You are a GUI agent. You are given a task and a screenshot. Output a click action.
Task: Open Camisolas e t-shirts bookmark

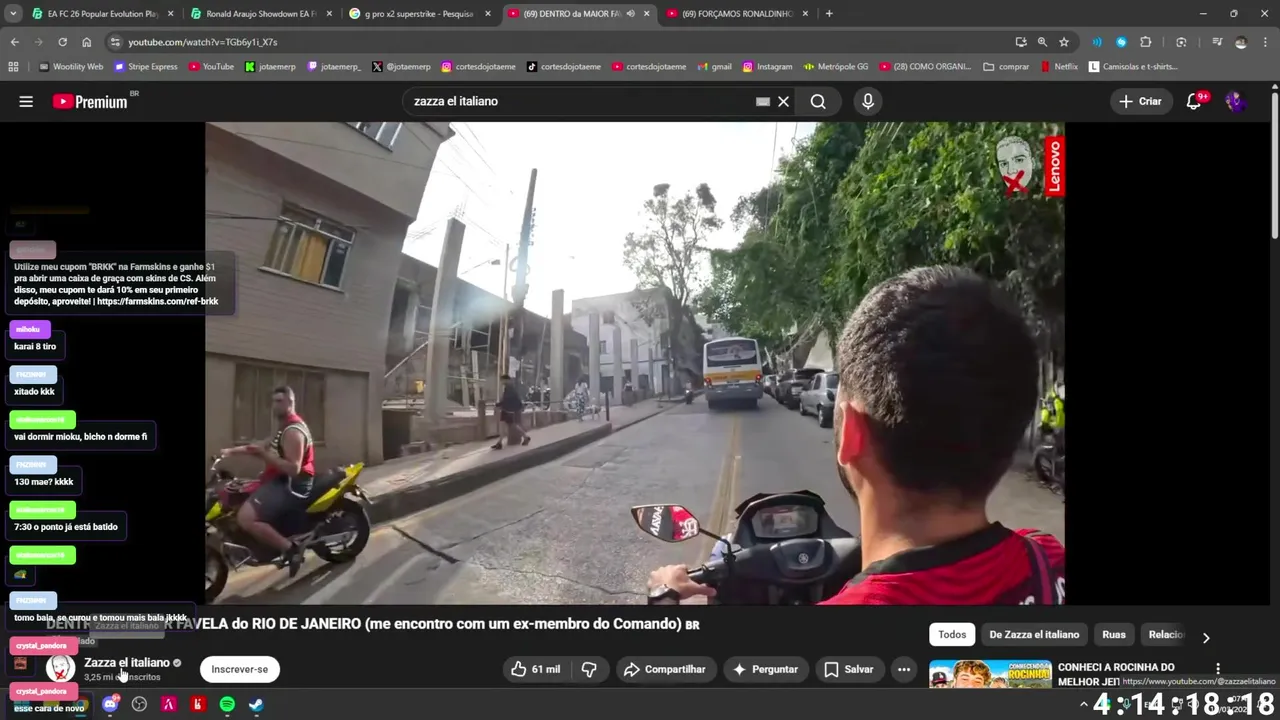pyautogui.click(x=1134, y=67)
